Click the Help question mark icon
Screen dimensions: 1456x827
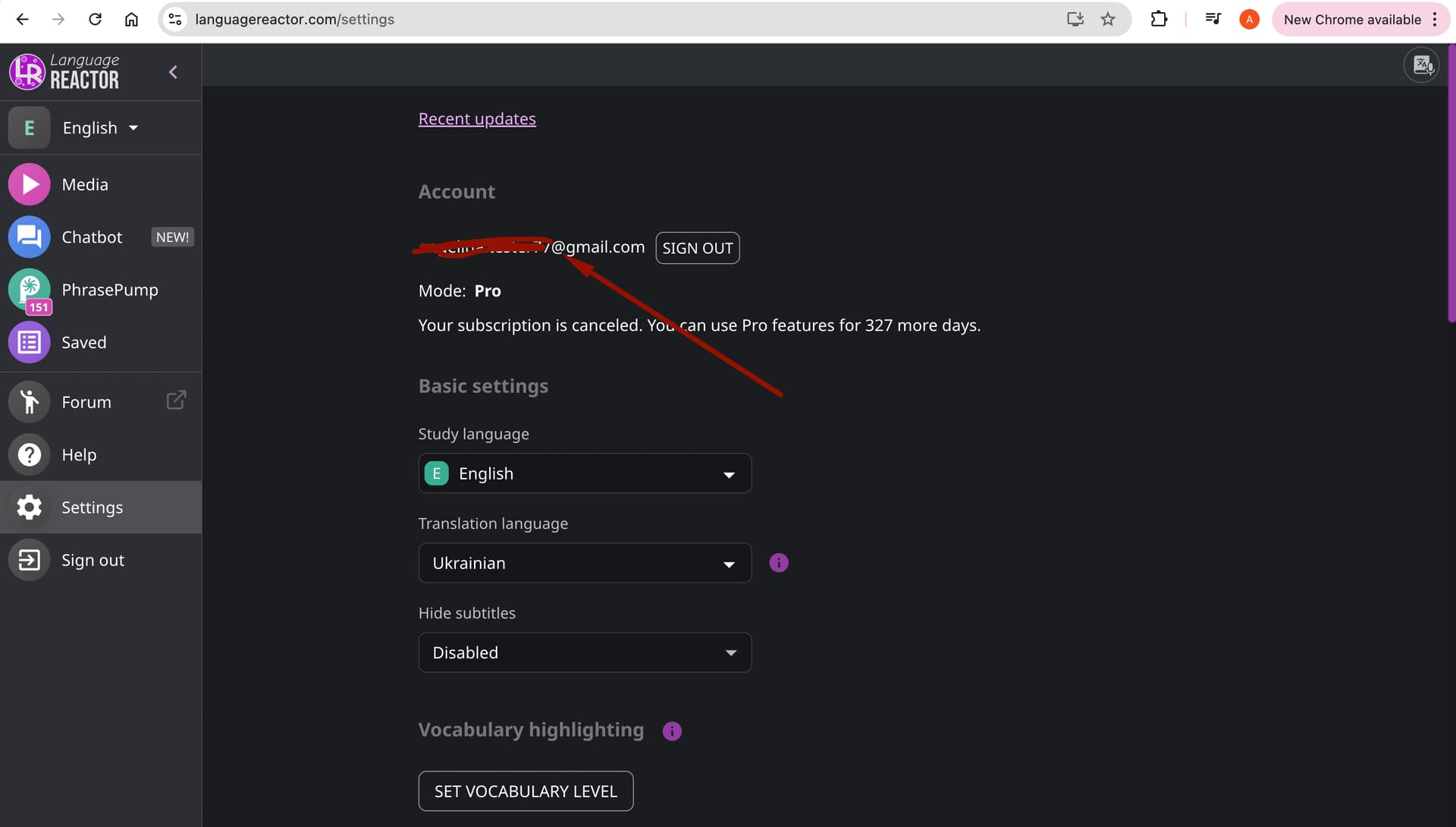point(30,454)
